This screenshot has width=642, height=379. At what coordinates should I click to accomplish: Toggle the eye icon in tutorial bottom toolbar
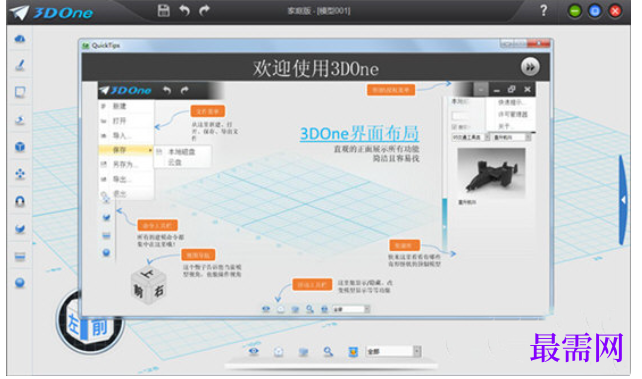(266, 309)
